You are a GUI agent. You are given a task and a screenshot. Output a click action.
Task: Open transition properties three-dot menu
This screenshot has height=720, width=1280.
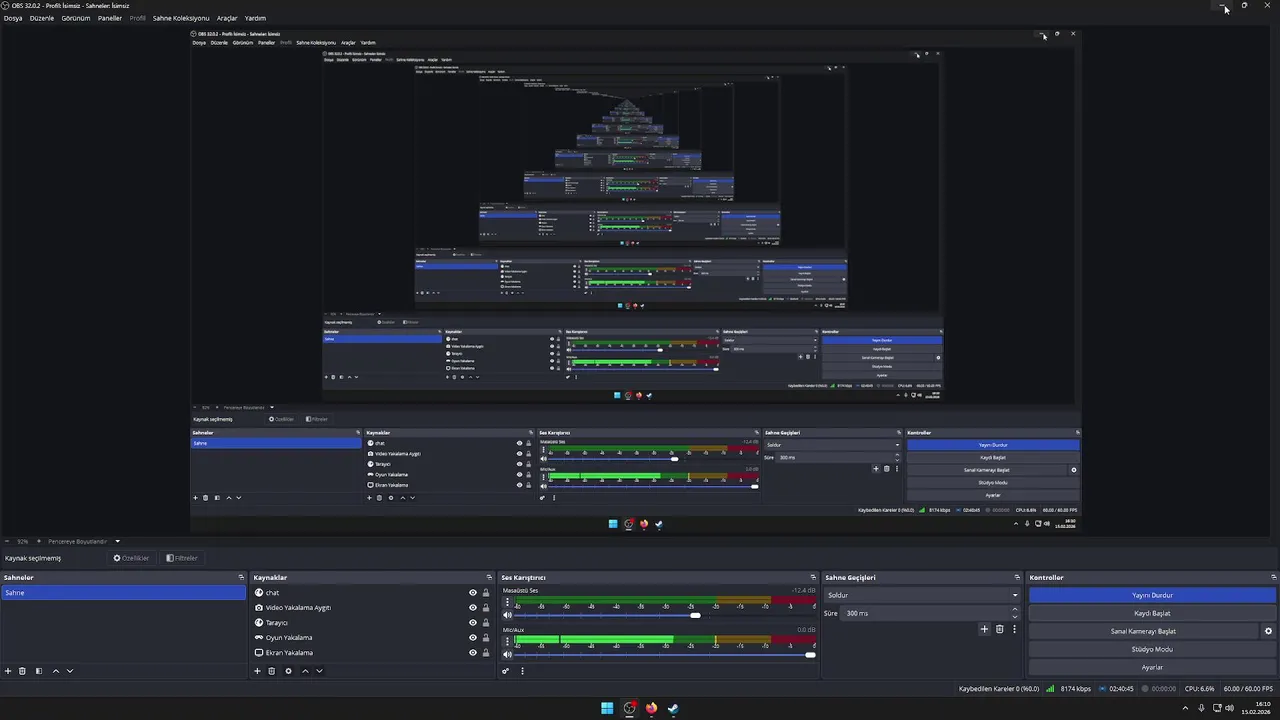coord(1014,629)
